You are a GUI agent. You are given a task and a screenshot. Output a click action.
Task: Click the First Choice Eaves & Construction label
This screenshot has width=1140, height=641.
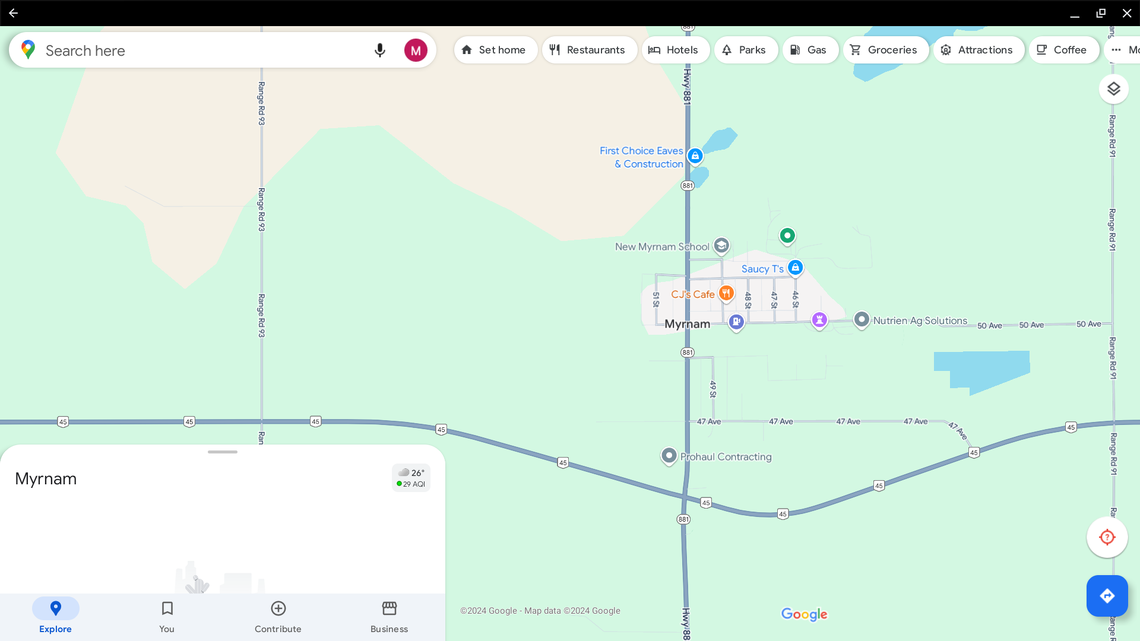click(642, 157)
